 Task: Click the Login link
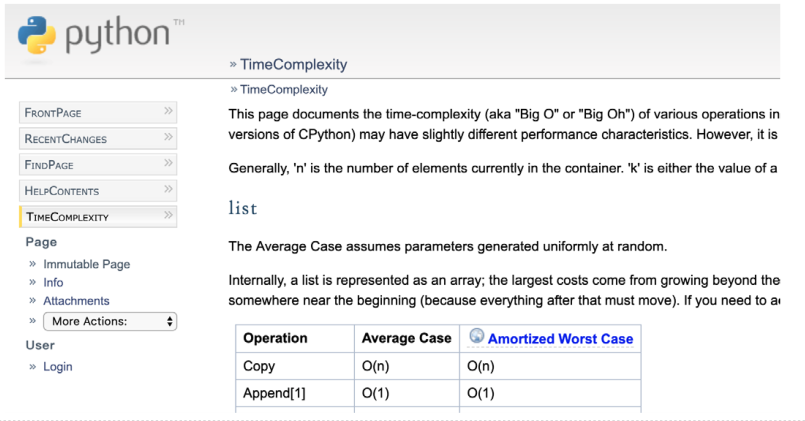coord(58,367)
